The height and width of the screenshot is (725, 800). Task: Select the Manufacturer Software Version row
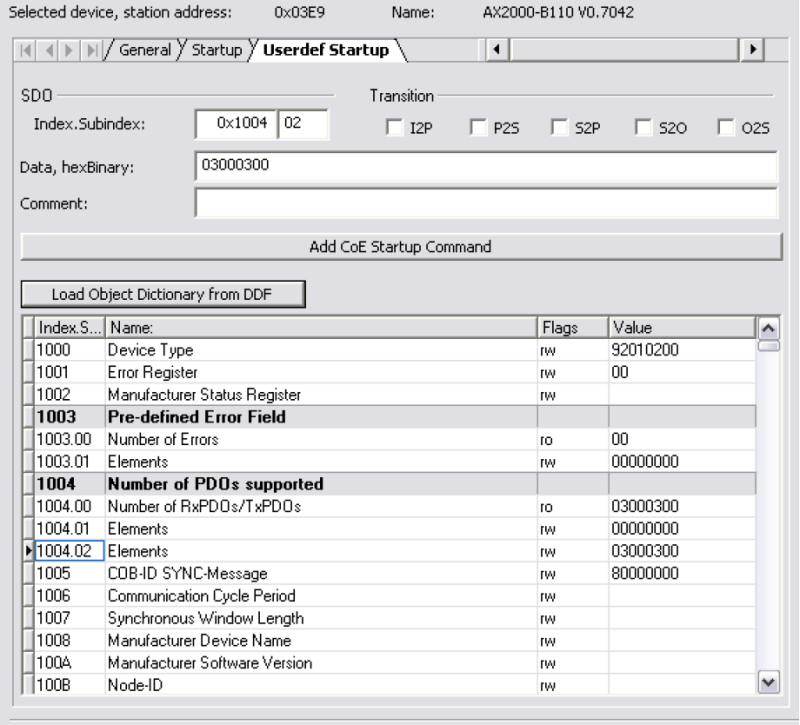(390, 663)
